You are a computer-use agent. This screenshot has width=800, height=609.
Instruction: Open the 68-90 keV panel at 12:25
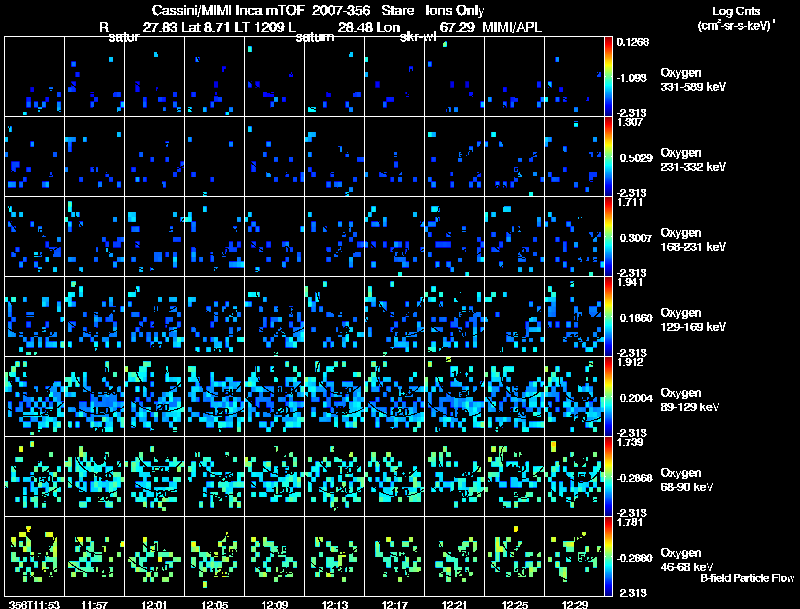514,476
